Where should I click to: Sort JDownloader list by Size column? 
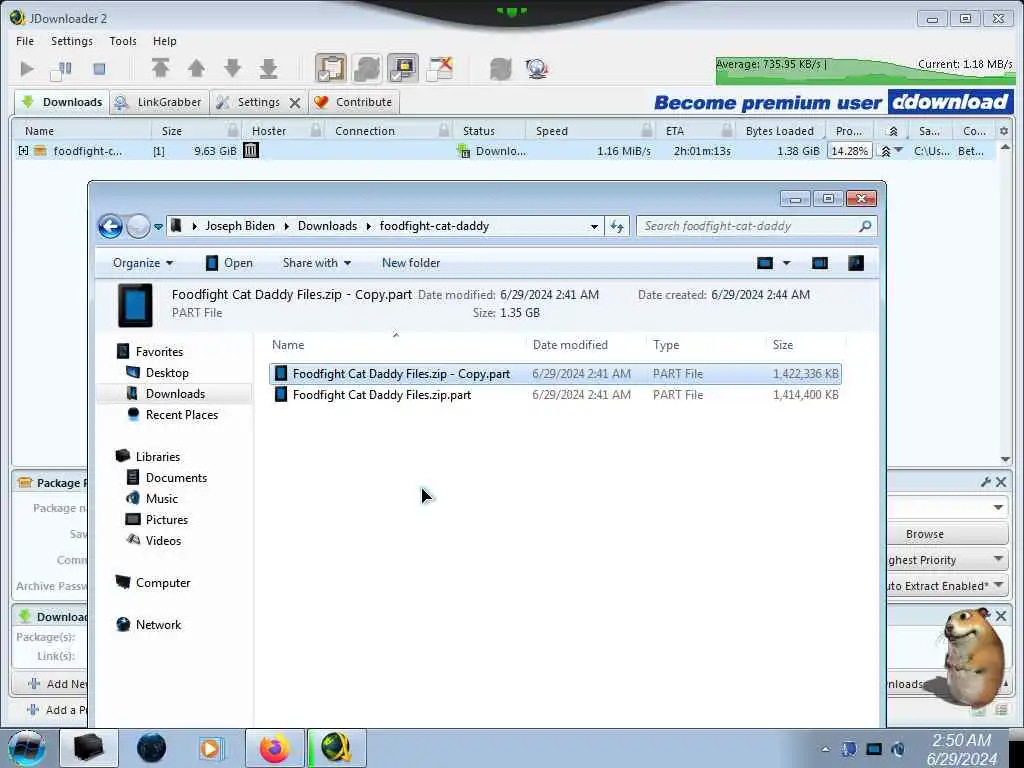172,131
